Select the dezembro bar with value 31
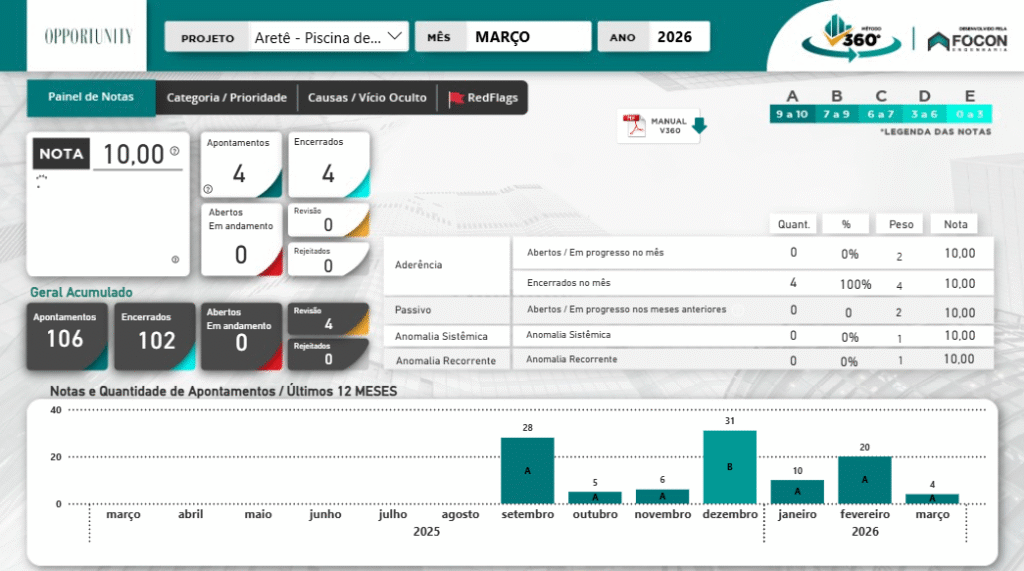The image size is (1024, 571). (729, 466)
